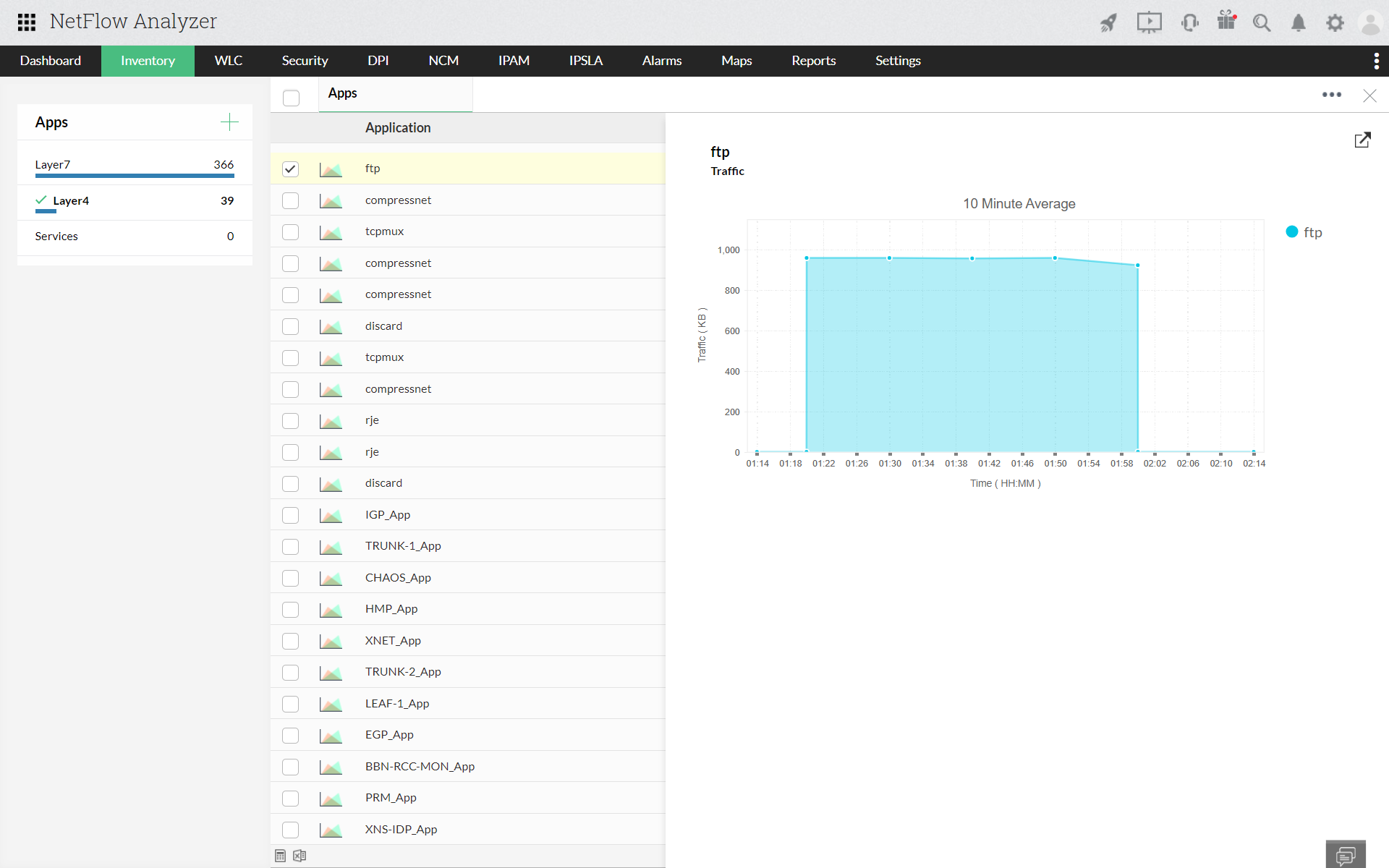Click the gift box what's-new icon
Image resolution: width=1389 pixels, height=868 pixels.
[1226, 21]
